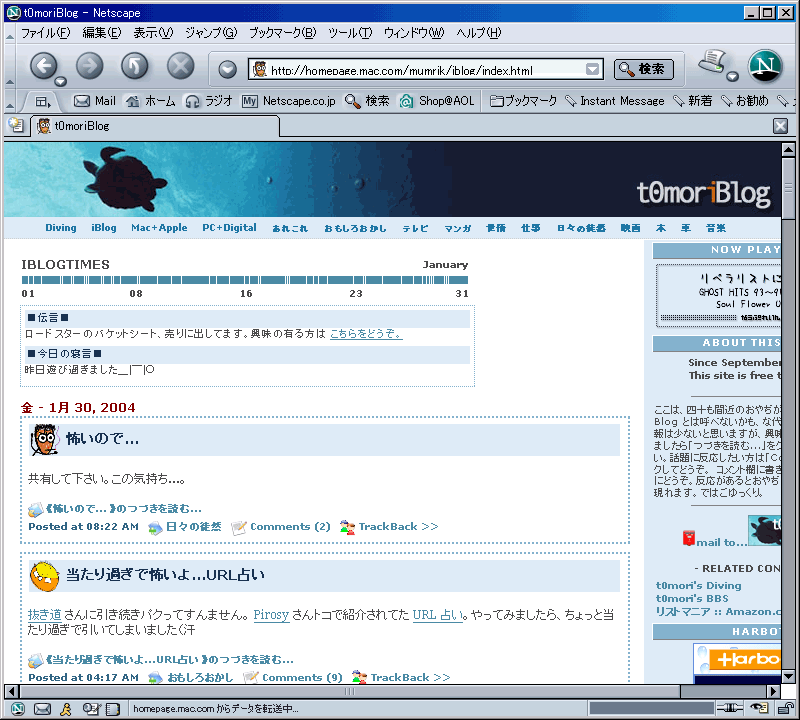
Task: Open the Back button history dropdown arrow
Action: point(60,82)
